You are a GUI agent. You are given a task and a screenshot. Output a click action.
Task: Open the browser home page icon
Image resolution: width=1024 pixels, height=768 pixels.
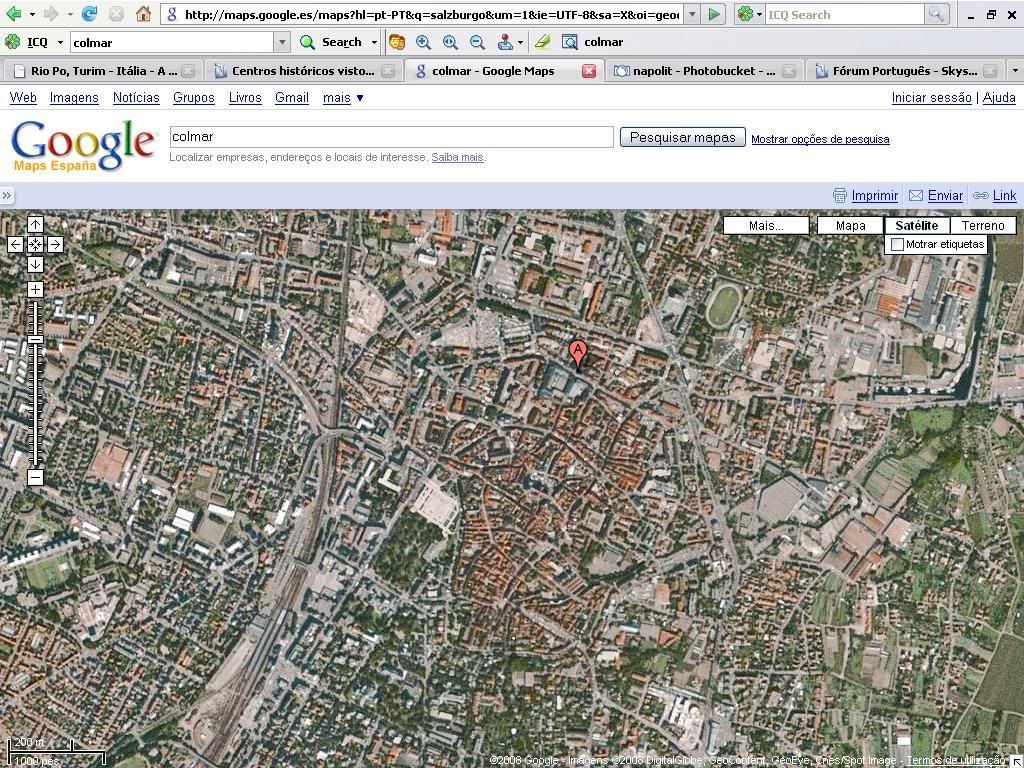143,14
